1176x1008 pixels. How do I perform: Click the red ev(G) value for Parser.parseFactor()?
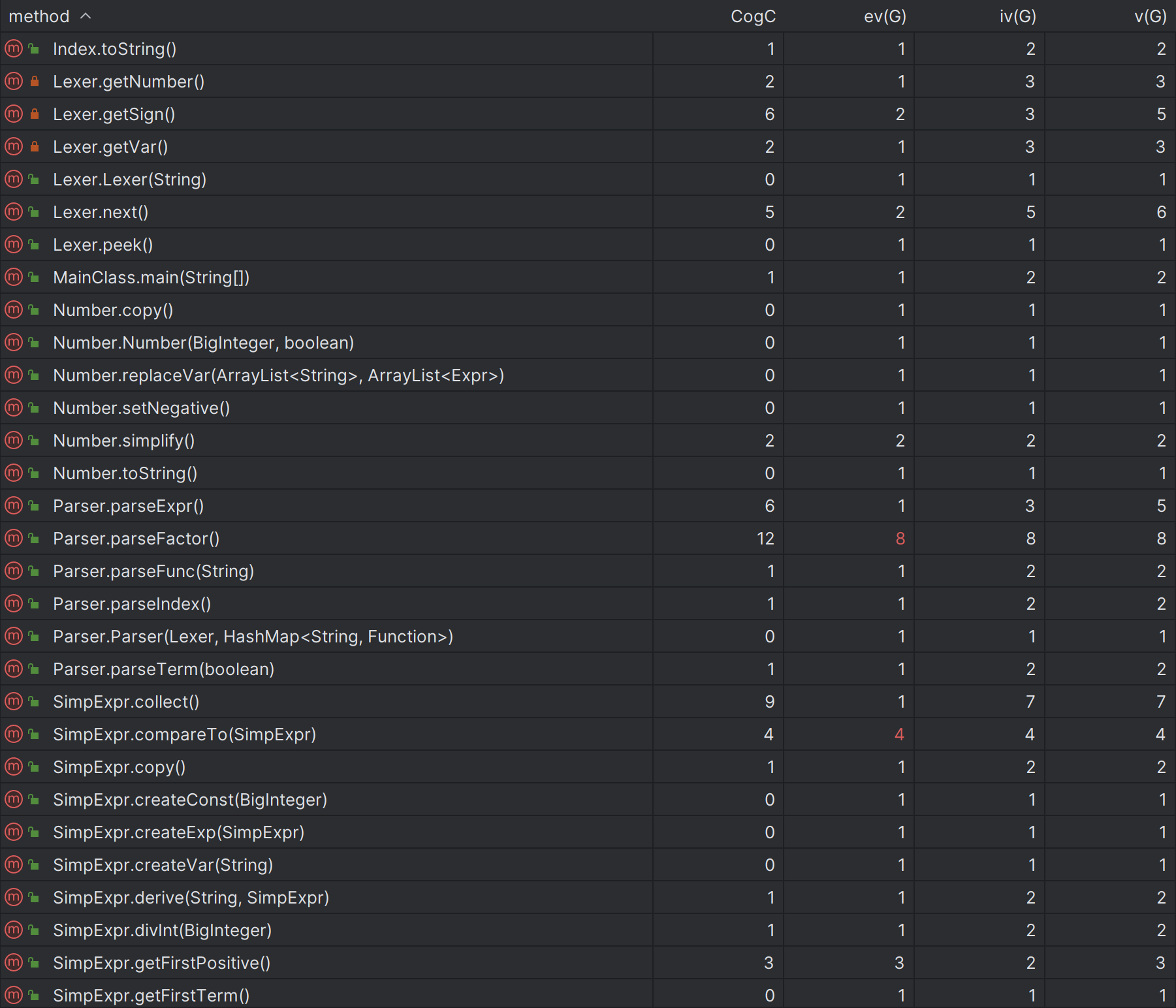[900, 539]
